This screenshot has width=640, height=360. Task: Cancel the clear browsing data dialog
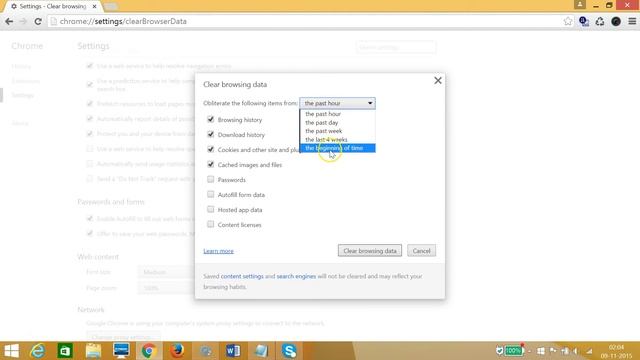coord(421,251)
